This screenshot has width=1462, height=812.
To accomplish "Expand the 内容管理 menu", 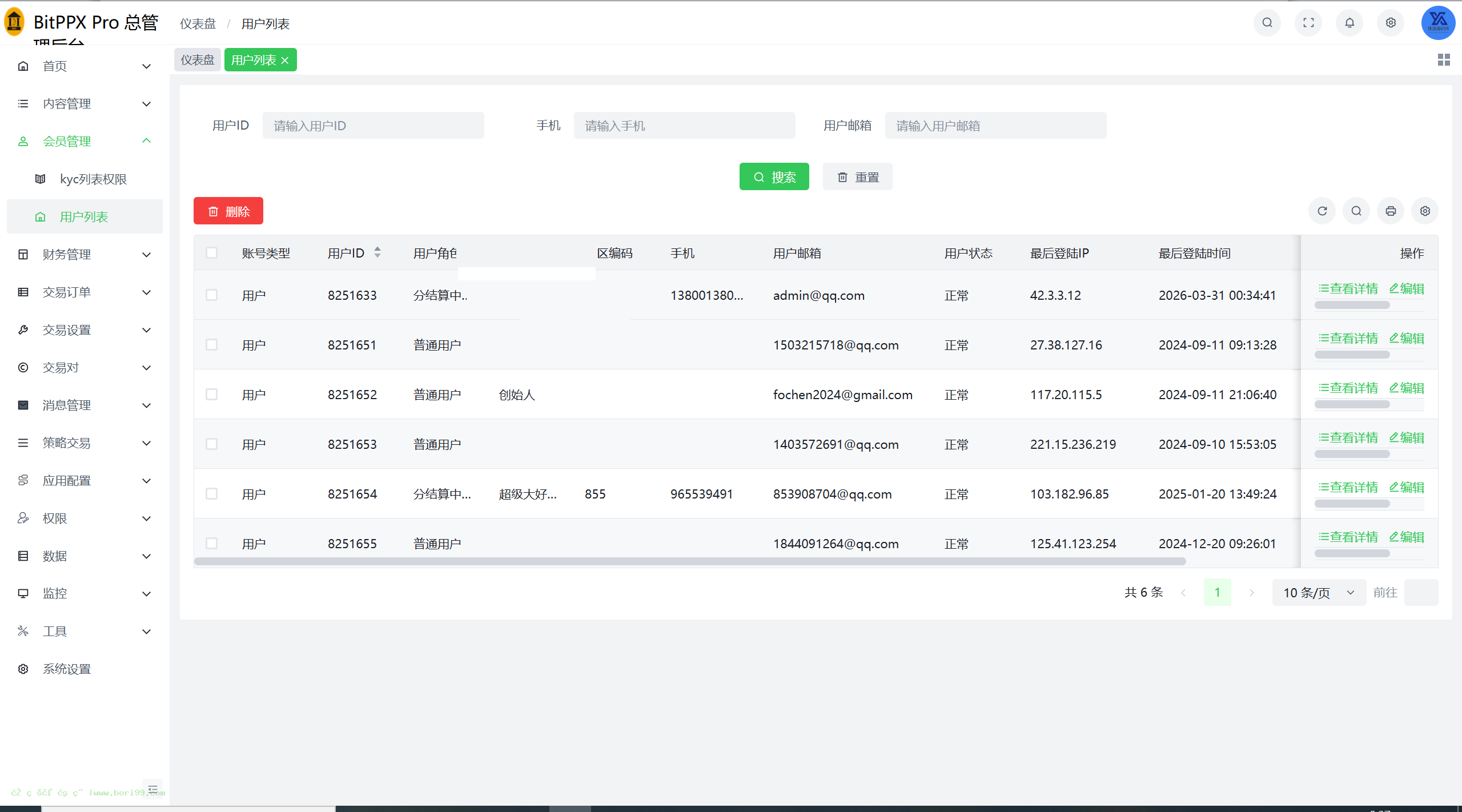I will [x=85, y=104].
